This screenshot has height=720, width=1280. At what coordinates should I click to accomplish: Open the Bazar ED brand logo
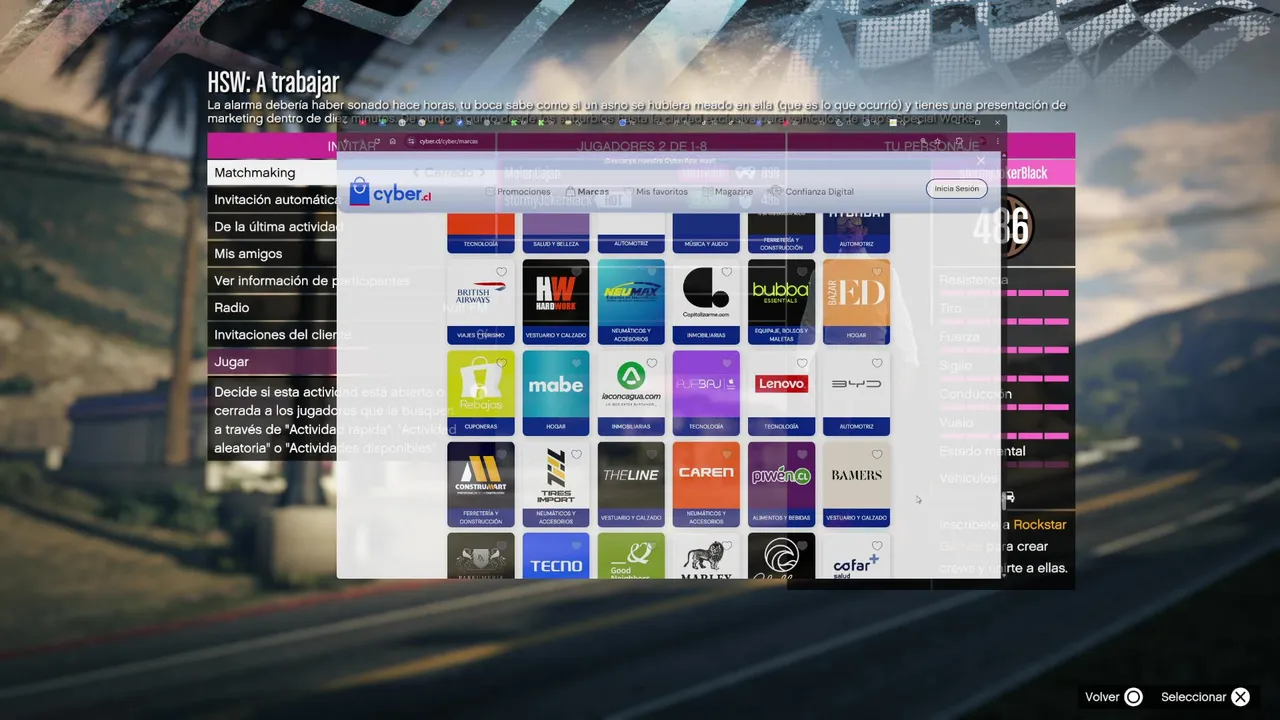856,292
